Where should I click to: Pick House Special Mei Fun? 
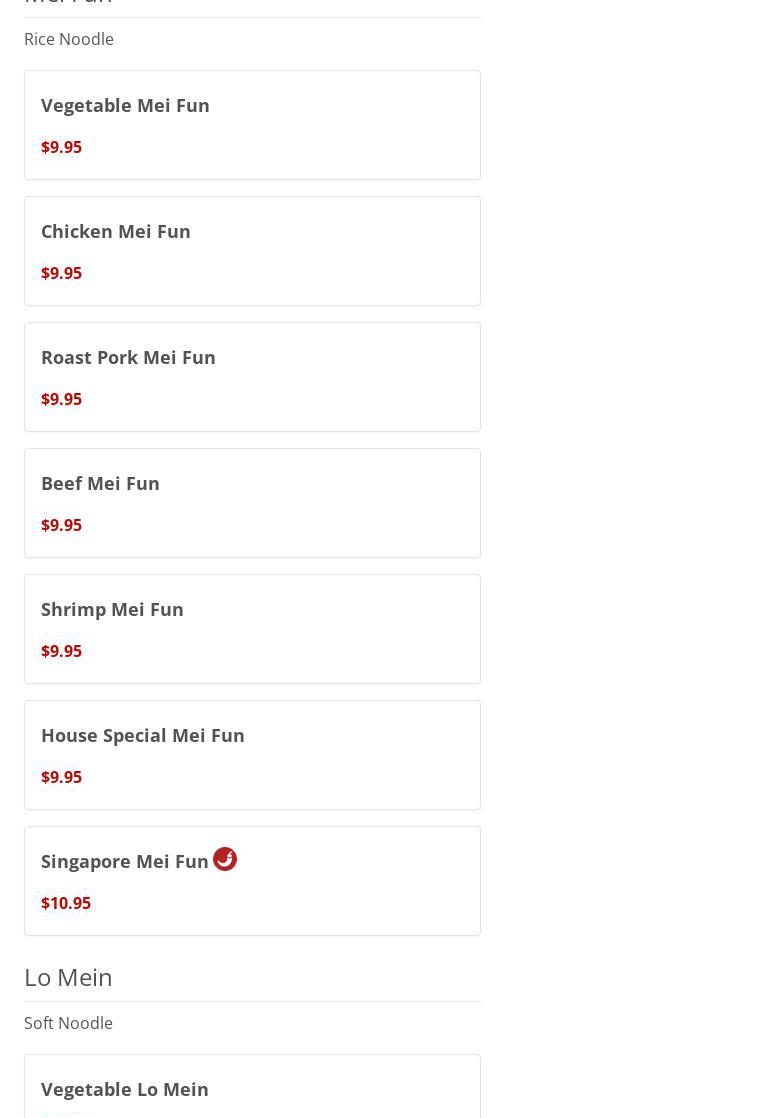252,755
